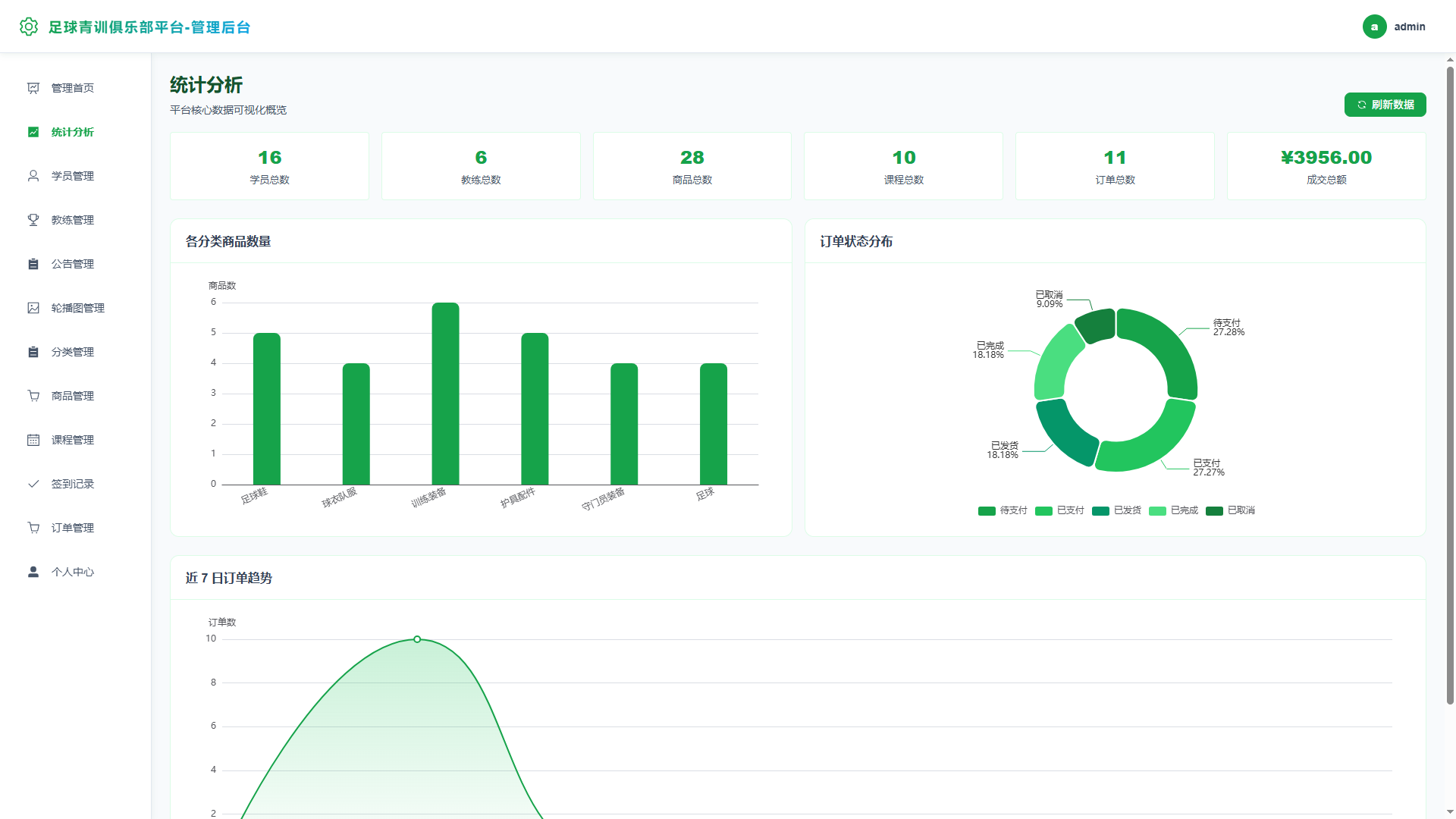Toggle 待支付 legend item in donut chart
Image resolution: width=1456 pixels, height=819 pixels.
coord(1003,510)
